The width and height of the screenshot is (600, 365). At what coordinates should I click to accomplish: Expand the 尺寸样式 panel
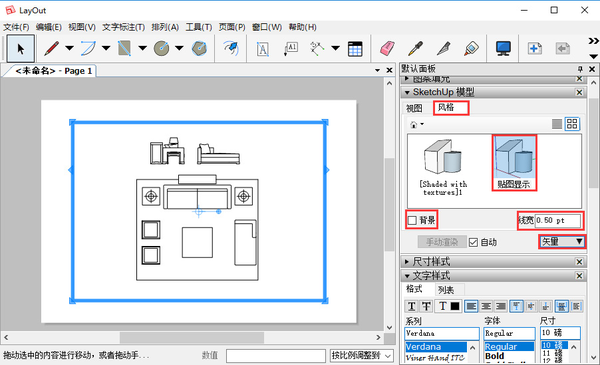tap(407, 262)
